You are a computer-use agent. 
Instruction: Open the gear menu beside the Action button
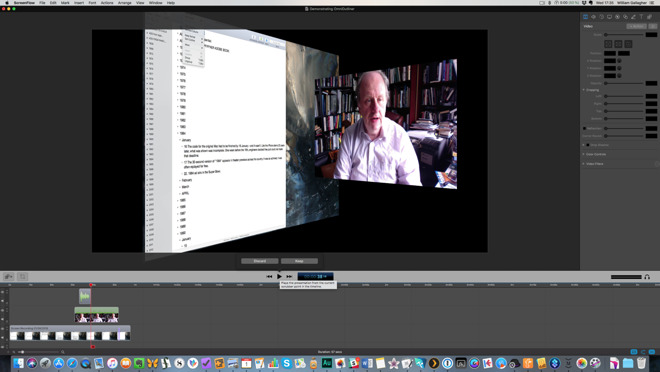653,26
